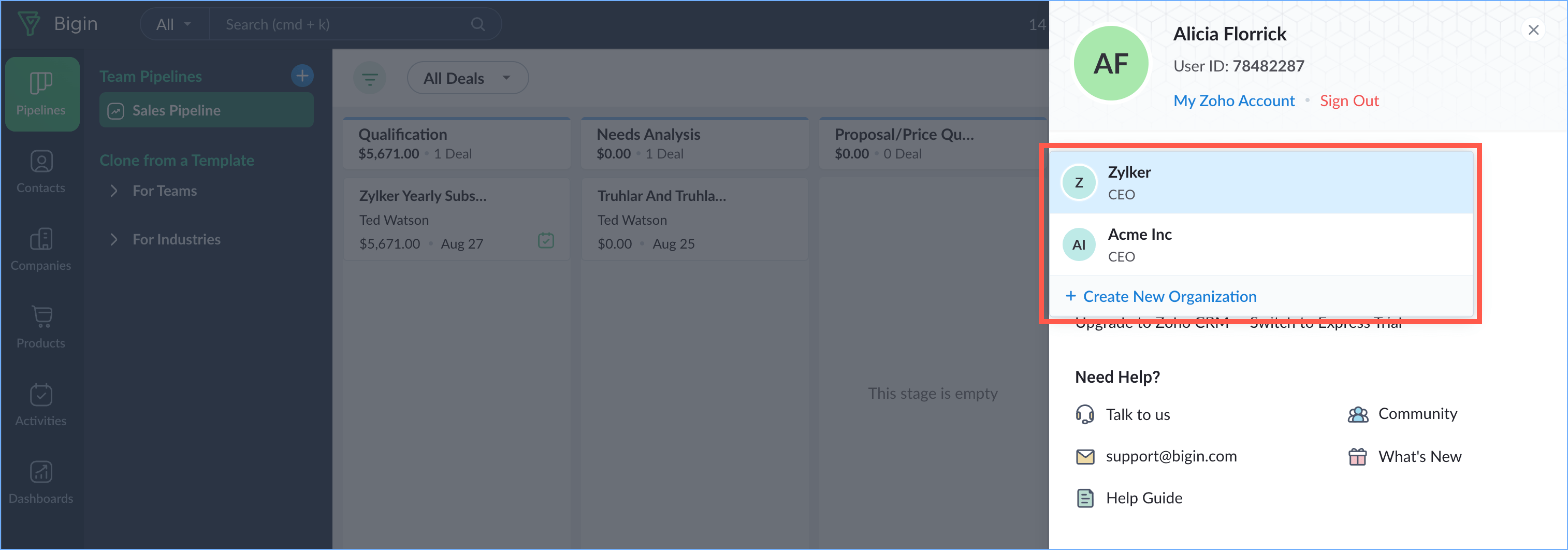Open the All search scope dropdown
The width and height of the screenshot is (1568, 550).
(173, 24)
